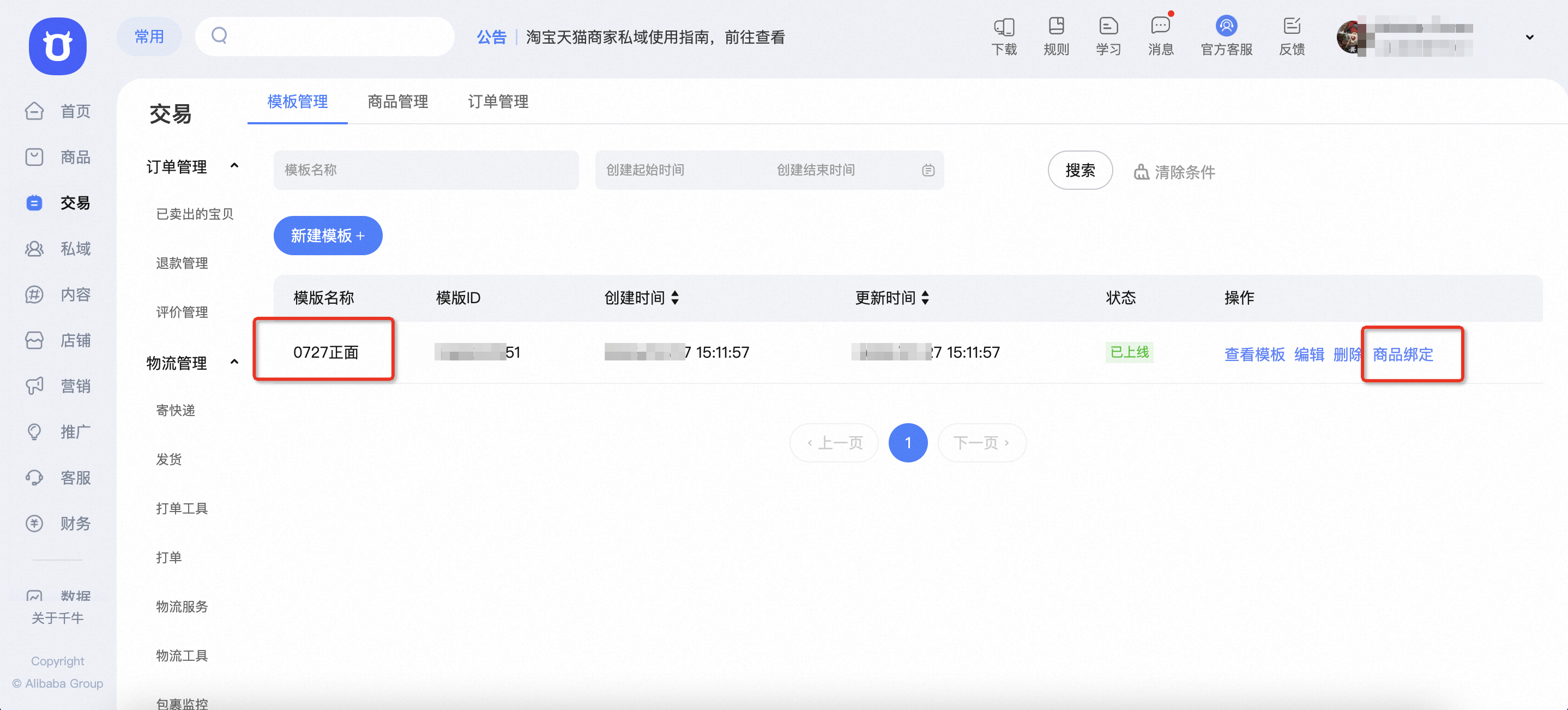The width and height of the screenshot is (1568, 710).
Task: Click the 新建模板 create template button
Action: pos(328,236)
